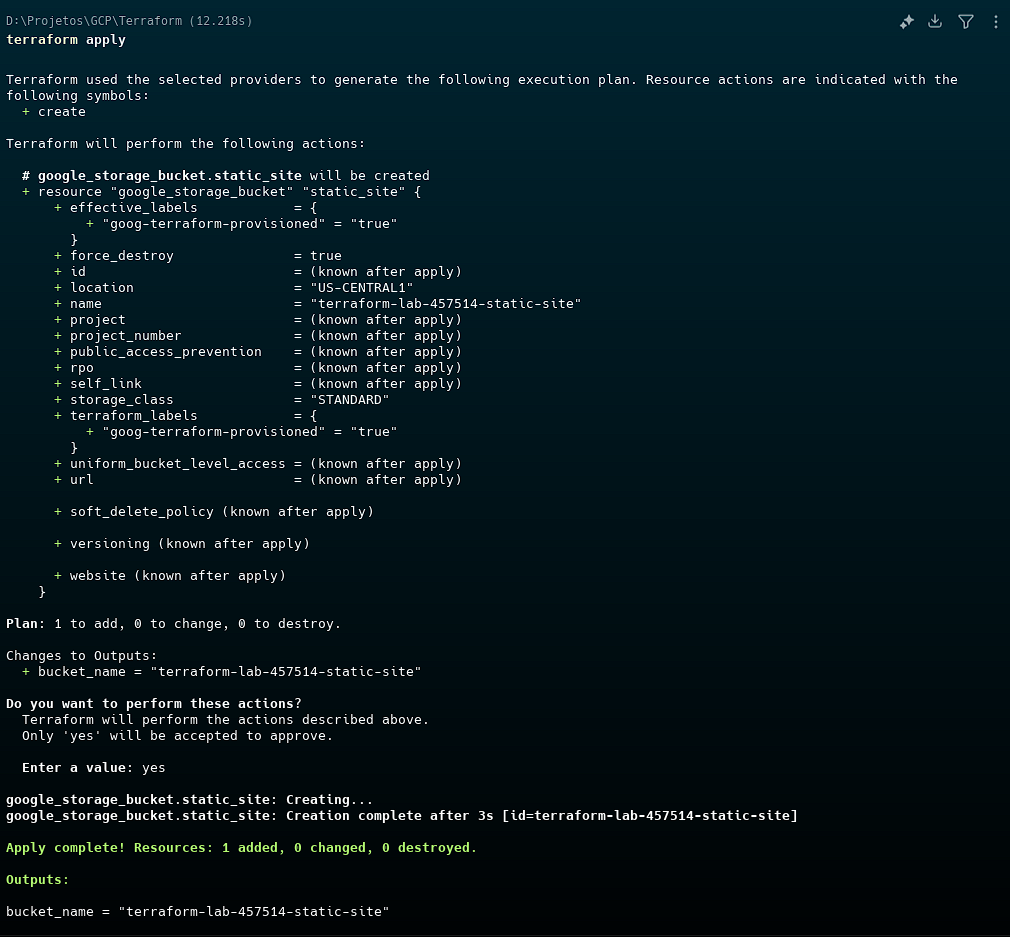Open the filter block output funnel icon
Screen dimensions: 1010x937
pos(965,22)
